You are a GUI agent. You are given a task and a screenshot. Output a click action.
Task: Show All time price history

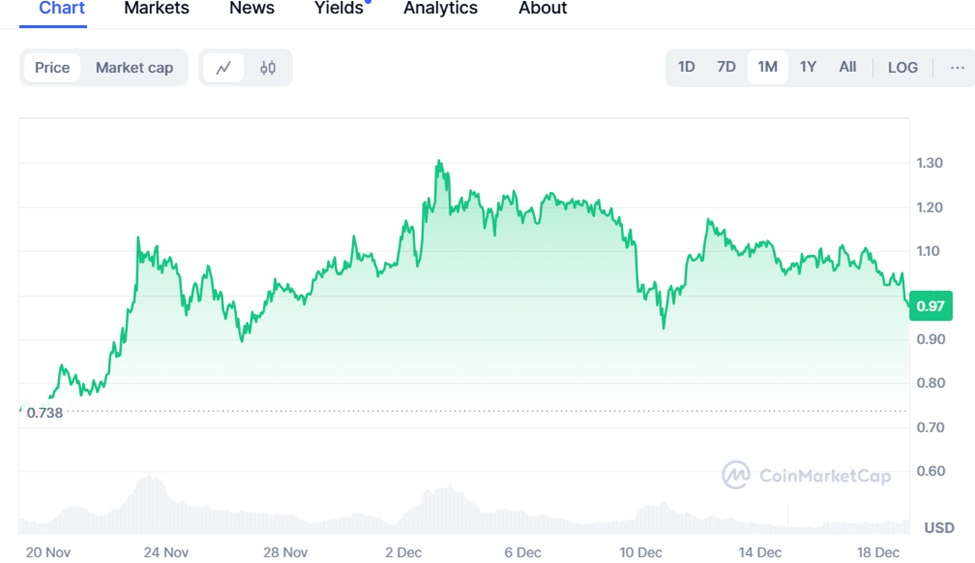[847, 67]
